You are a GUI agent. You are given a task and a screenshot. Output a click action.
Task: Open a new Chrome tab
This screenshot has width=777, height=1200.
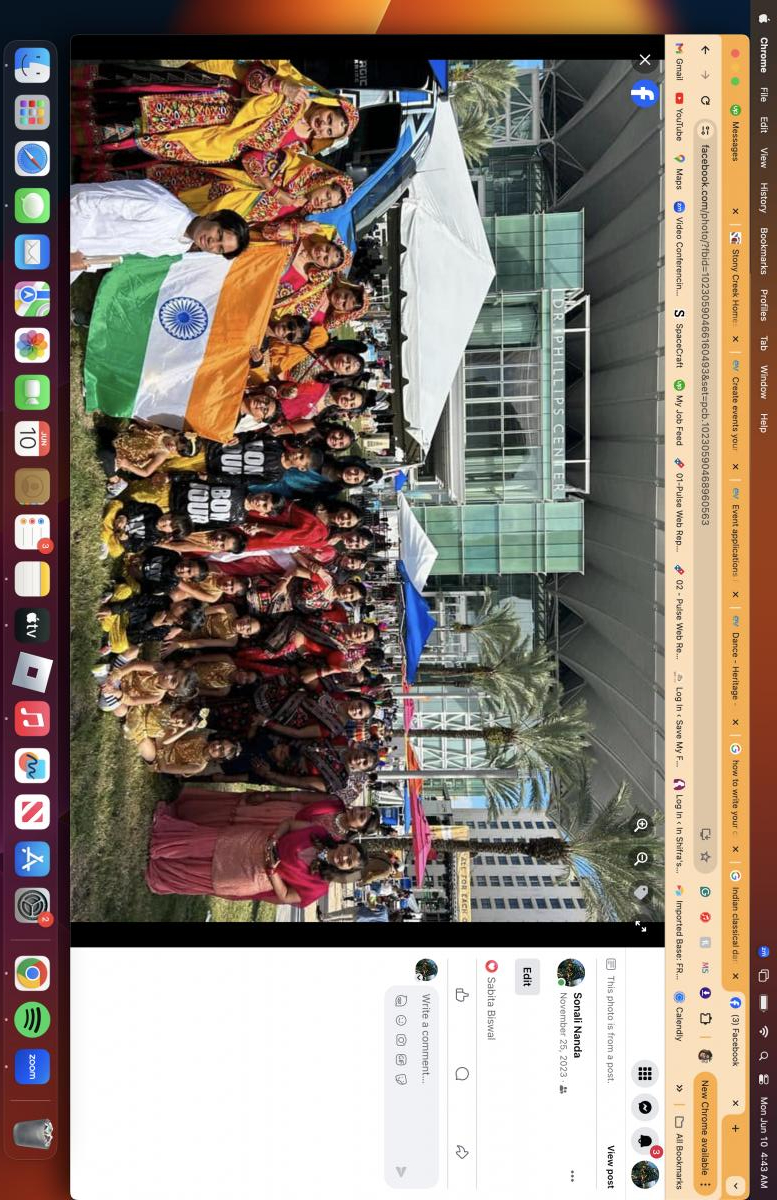(x=735, y=1128)
